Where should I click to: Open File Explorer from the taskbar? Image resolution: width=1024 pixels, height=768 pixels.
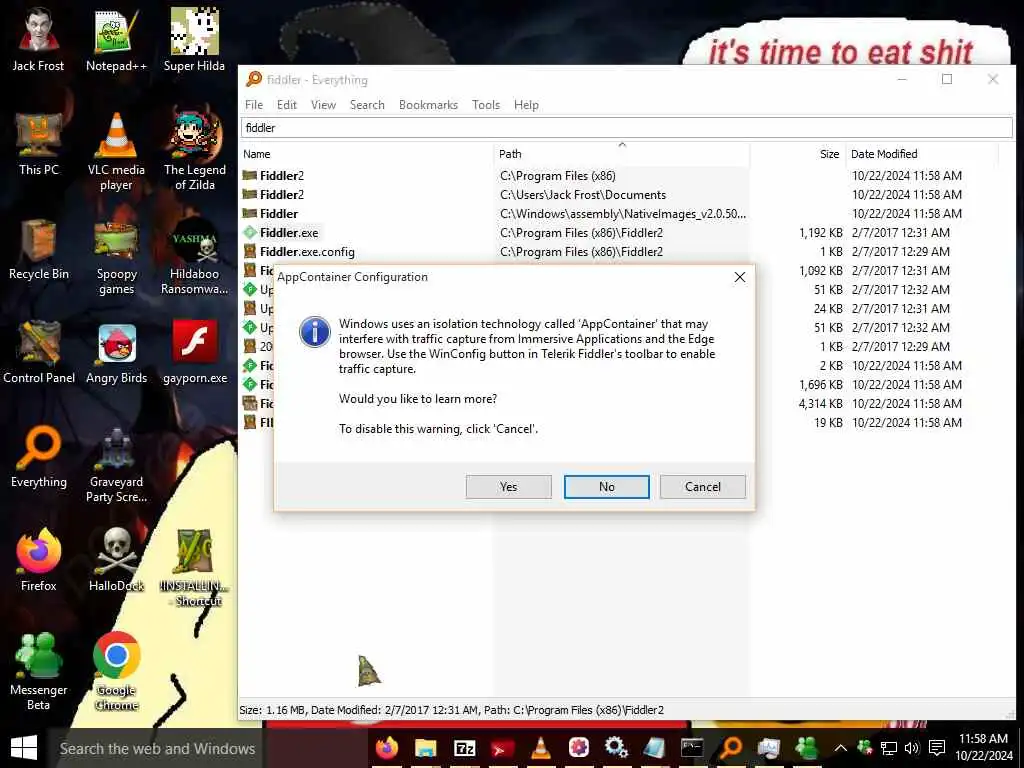pos(426,748)
